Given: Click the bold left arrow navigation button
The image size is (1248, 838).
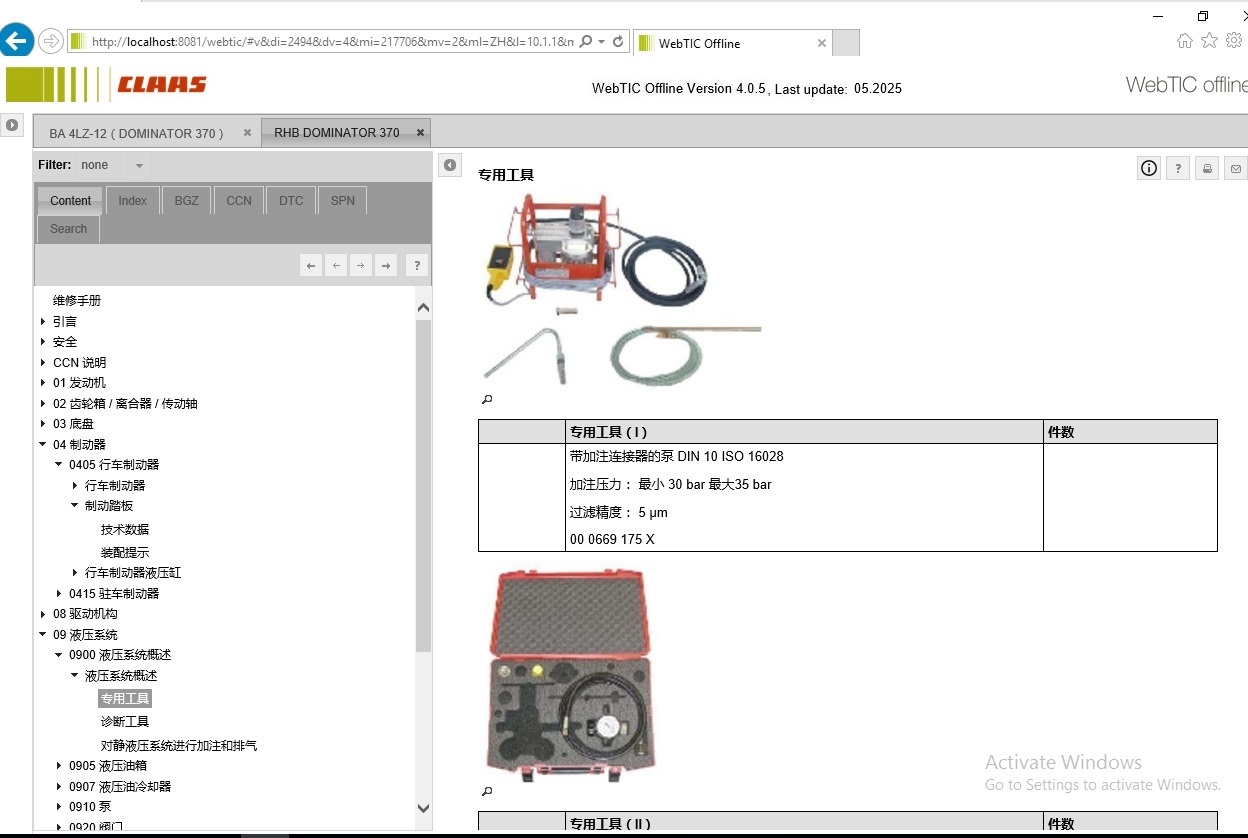Looking at the screenshot, I should click(x=311, y=265).
